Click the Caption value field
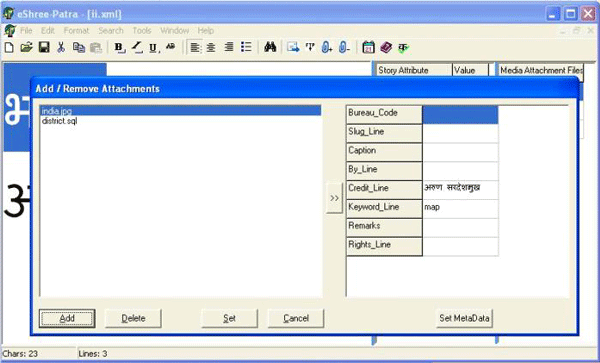 [460, 152]
